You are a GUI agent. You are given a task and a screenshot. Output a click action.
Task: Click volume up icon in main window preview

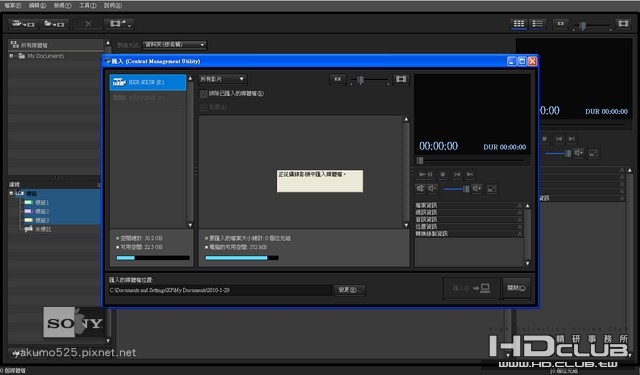click(x=579, y=153)
